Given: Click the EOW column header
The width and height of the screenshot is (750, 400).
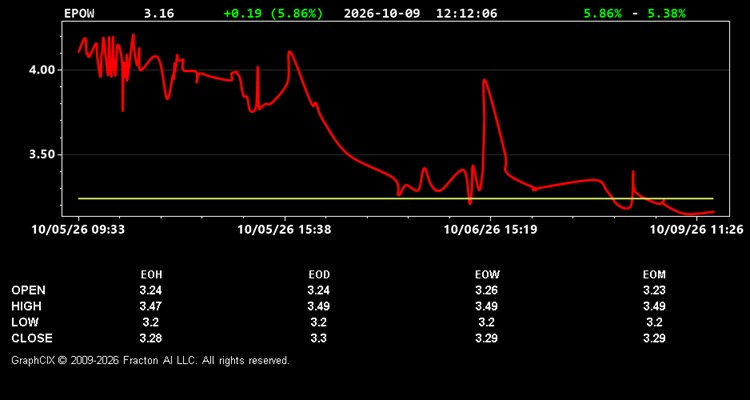Looking at the screenshot, I should pos(487,275).
